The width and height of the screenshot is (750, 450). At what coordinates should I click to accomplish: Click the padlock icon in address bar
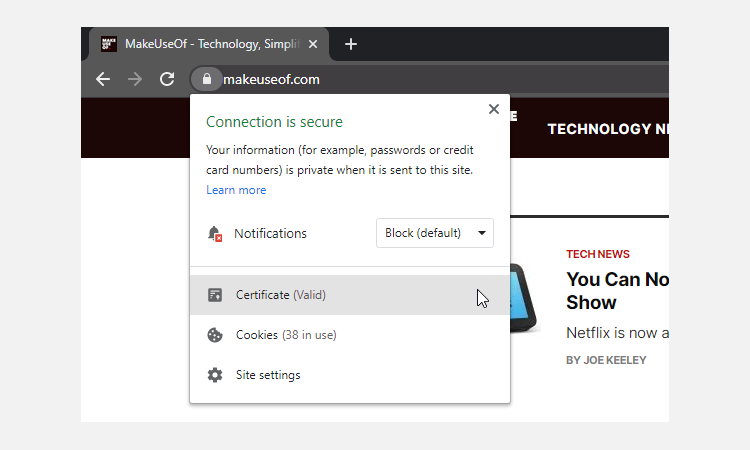pos(206,79)
